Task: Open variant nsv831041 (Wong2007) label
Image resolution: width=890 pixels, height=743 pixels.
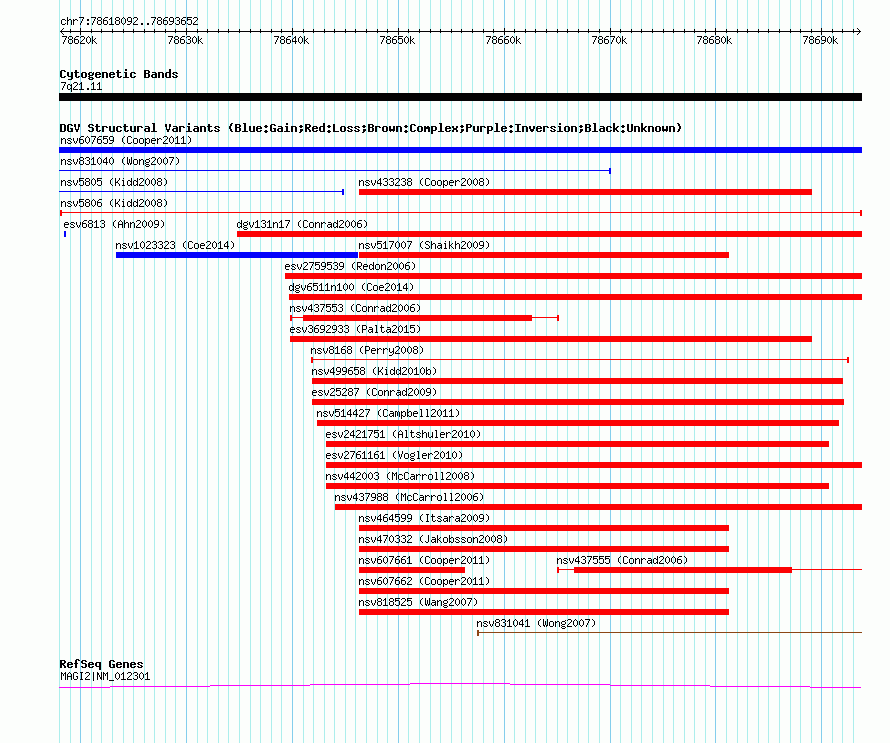Action: (x=536, y=623)
